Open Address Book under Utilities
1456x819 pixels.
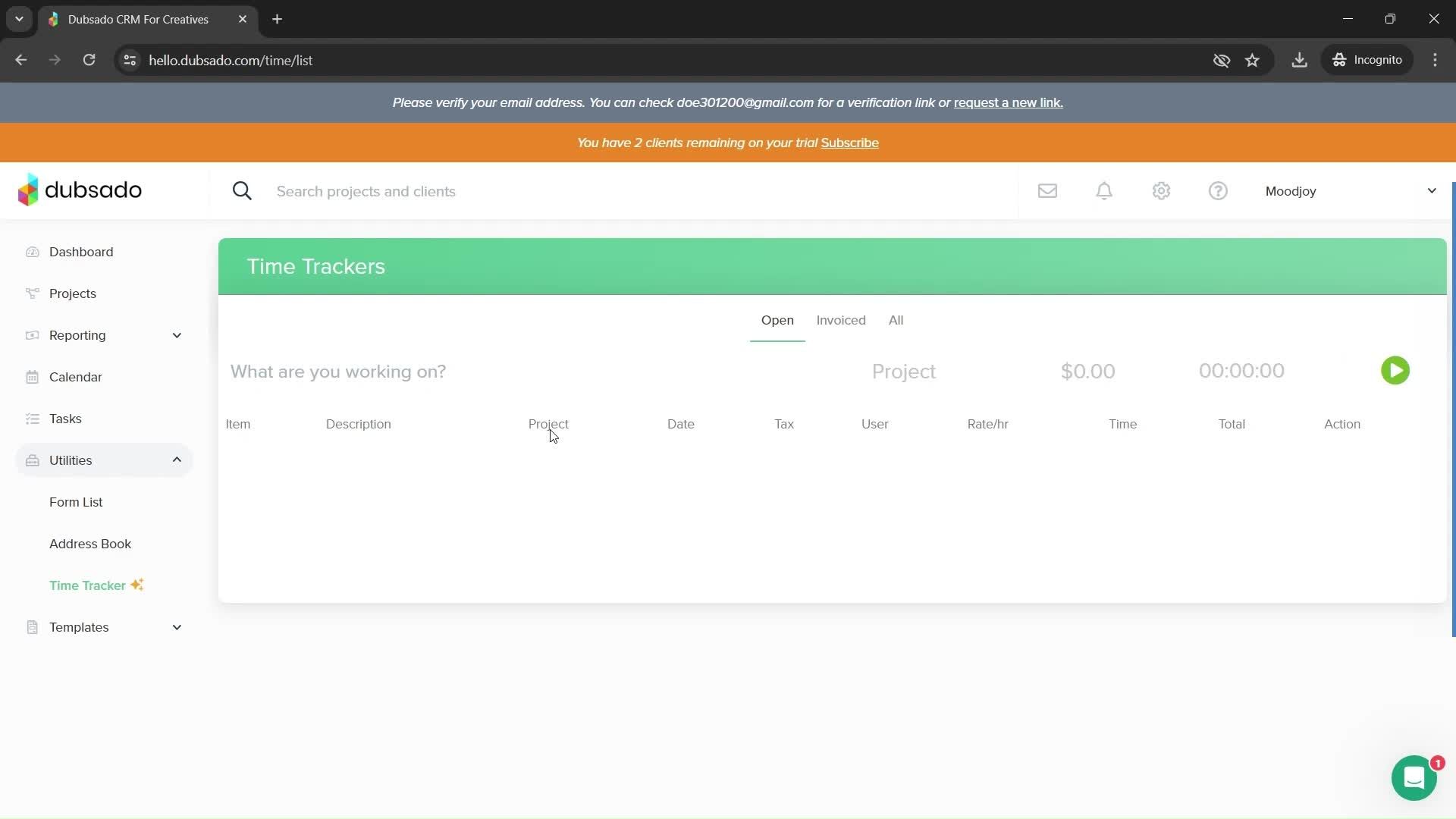click(x=90, y=544)
